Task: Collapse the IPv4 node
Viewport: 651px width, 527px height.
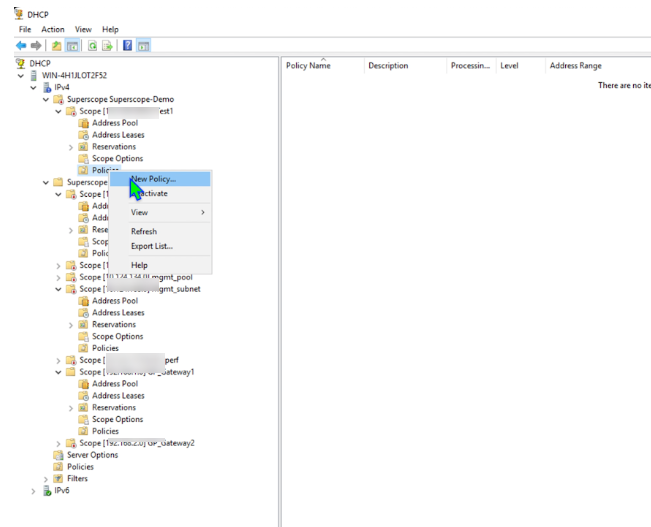Action: pyautogui.click(x=34, y=87)
